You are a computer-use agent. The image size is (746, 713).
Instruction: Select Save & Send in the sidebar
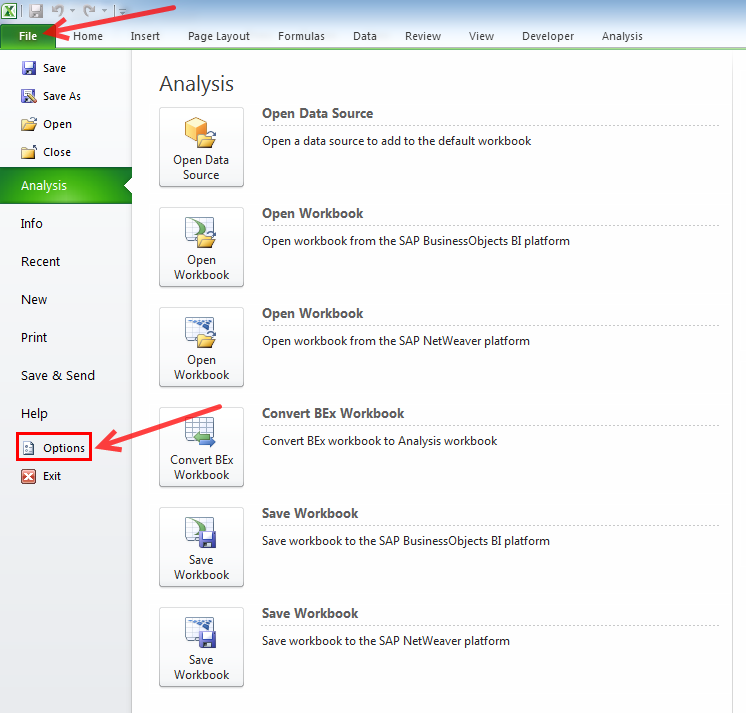(58, 376)
